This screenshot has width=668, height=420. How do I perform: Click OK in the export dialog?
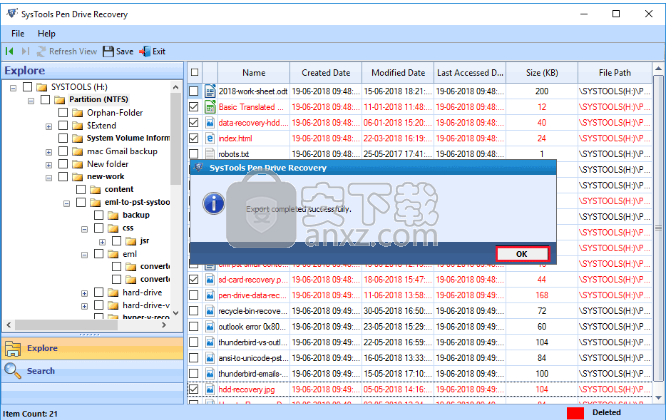[522, 254]
